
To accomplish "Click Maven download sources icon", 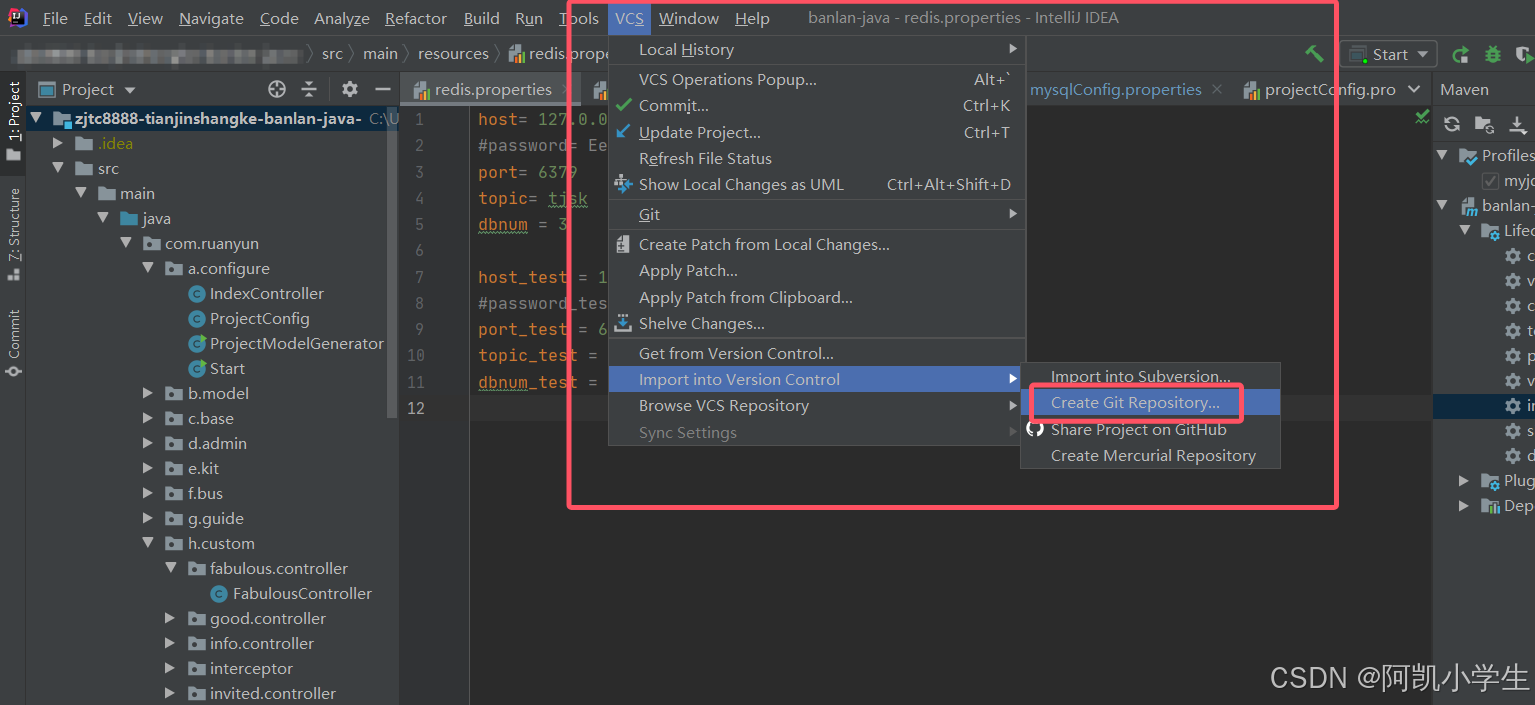I will [x=1518, y=124].
